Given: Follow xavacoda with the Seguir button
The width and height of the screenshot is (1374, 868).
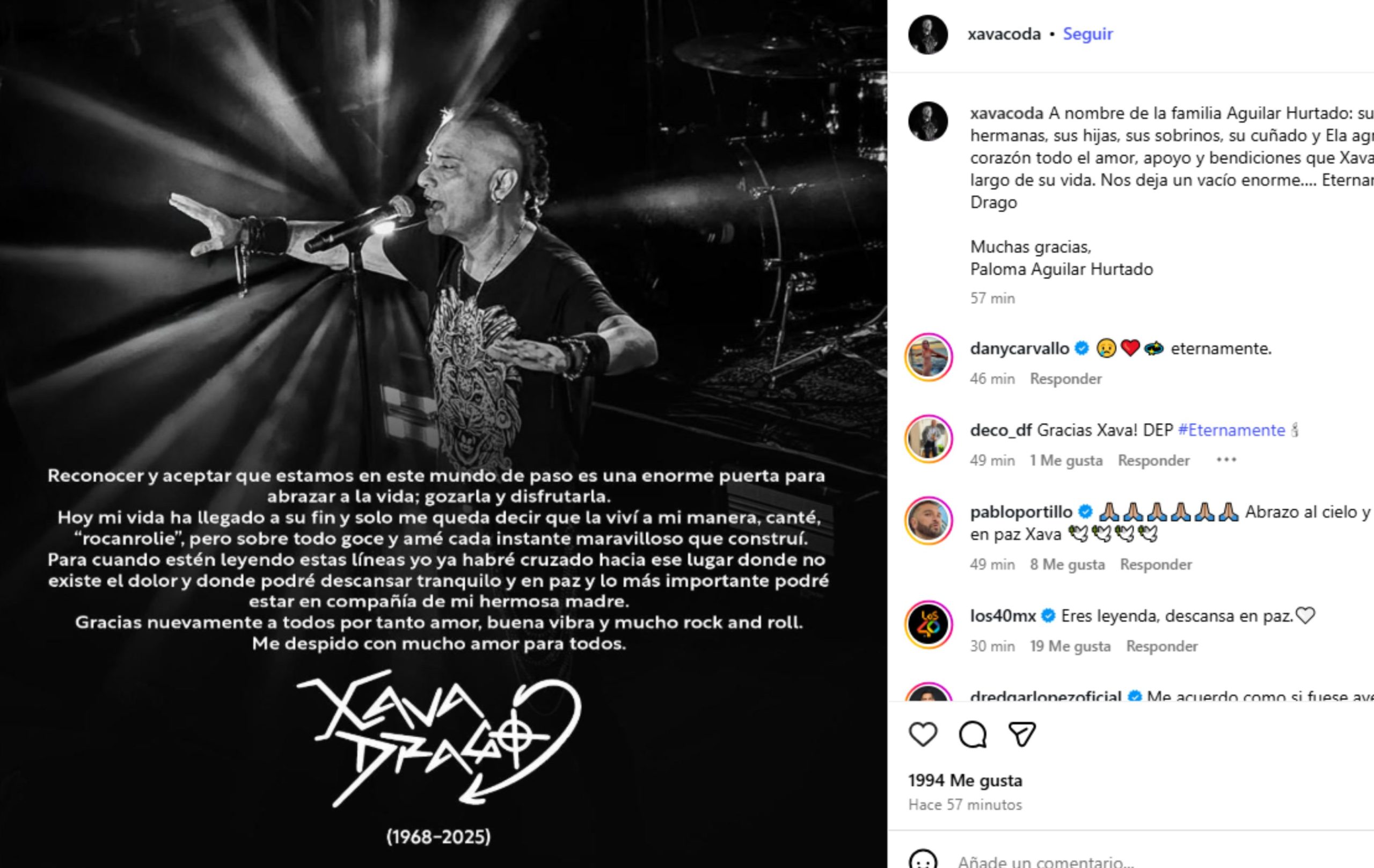Looking at the screenshot, I should 1087,34.
